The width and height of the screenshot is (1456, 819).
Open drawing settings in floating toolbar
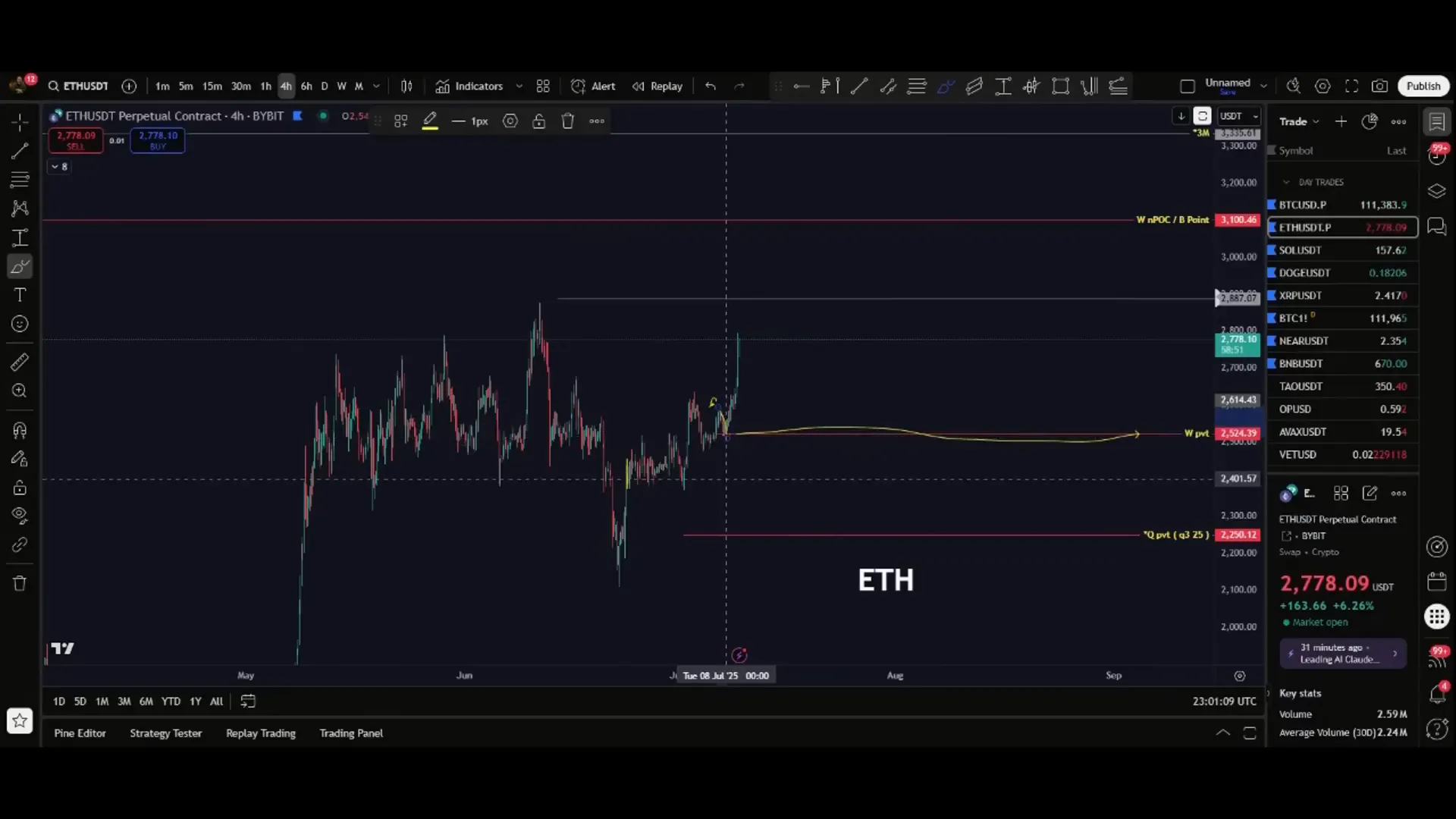510,121
